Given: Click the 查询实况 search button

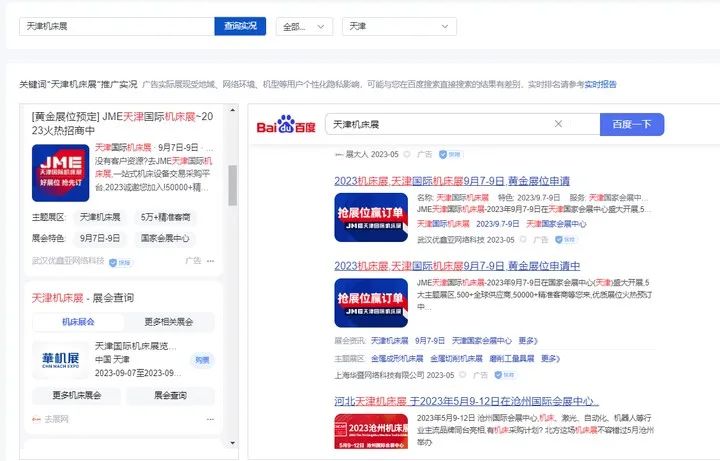Looking at the screenshot, I should [240, 26].
